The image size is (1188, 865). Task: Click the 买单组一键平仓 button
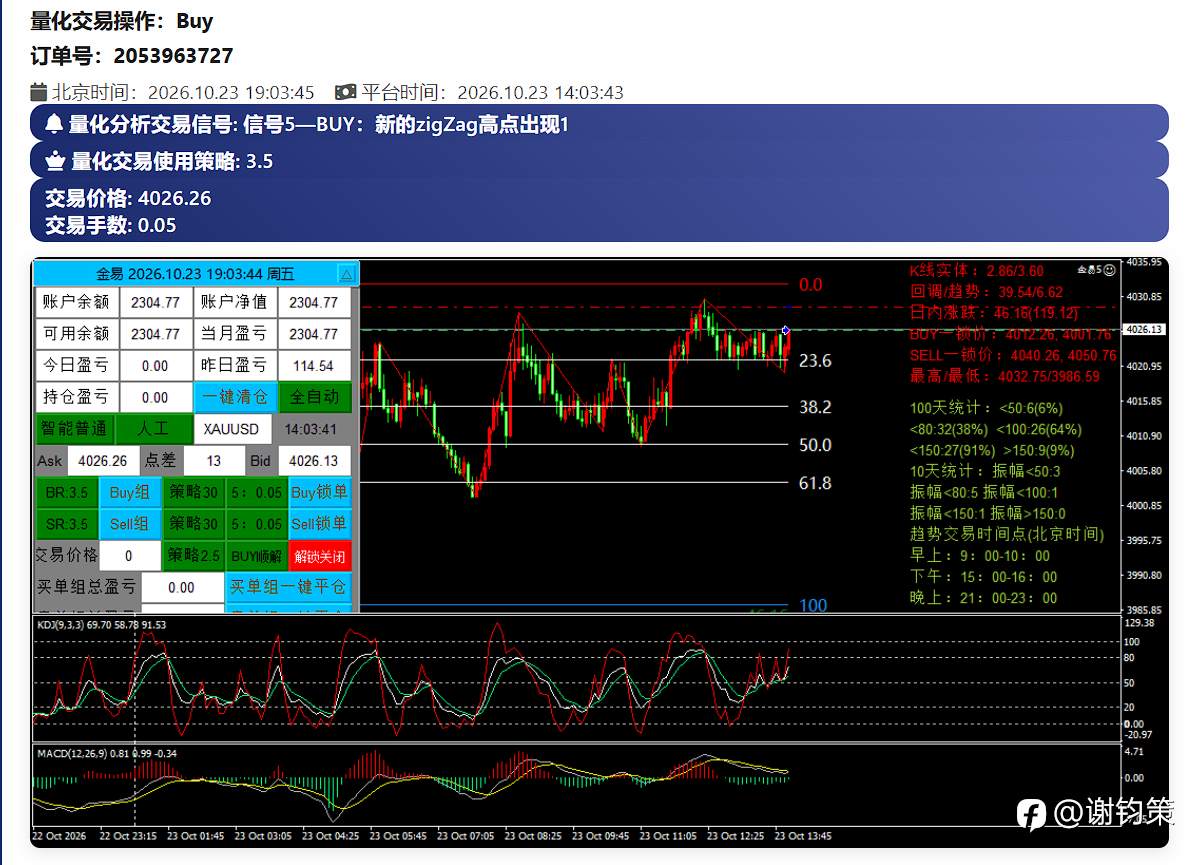[x=289, y=587]
